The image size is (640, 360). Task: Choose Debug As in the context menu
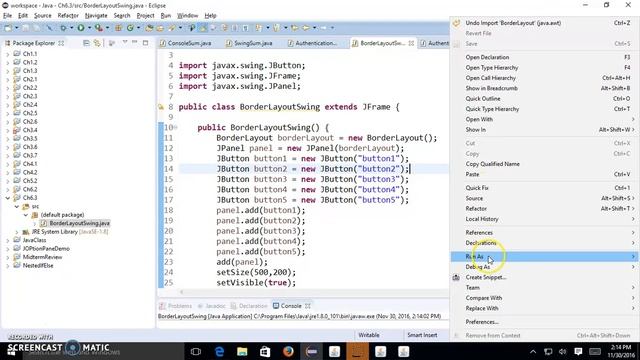pos(544,267)
